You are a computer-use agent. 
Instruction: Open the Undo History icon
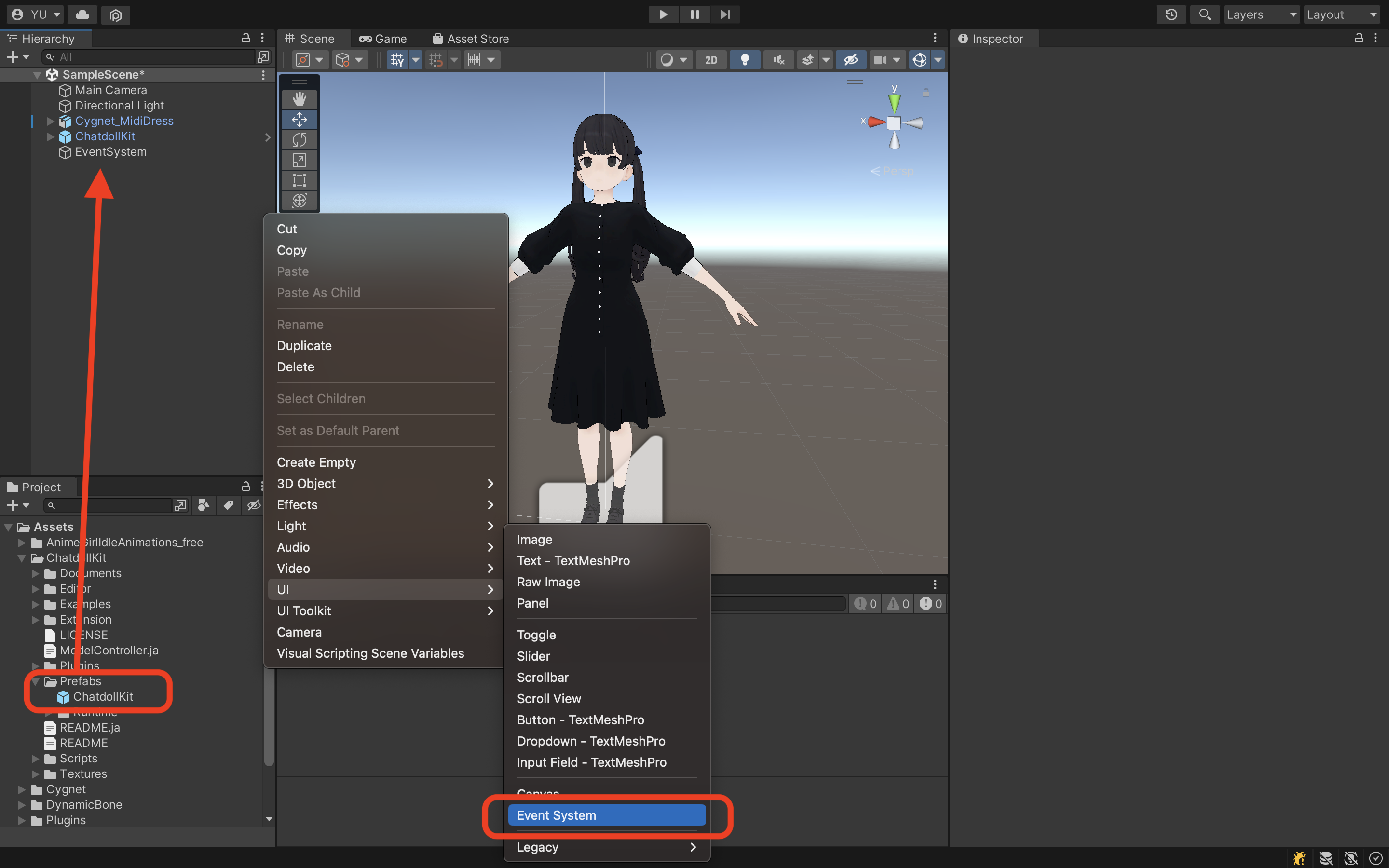tap(1171, 14)
